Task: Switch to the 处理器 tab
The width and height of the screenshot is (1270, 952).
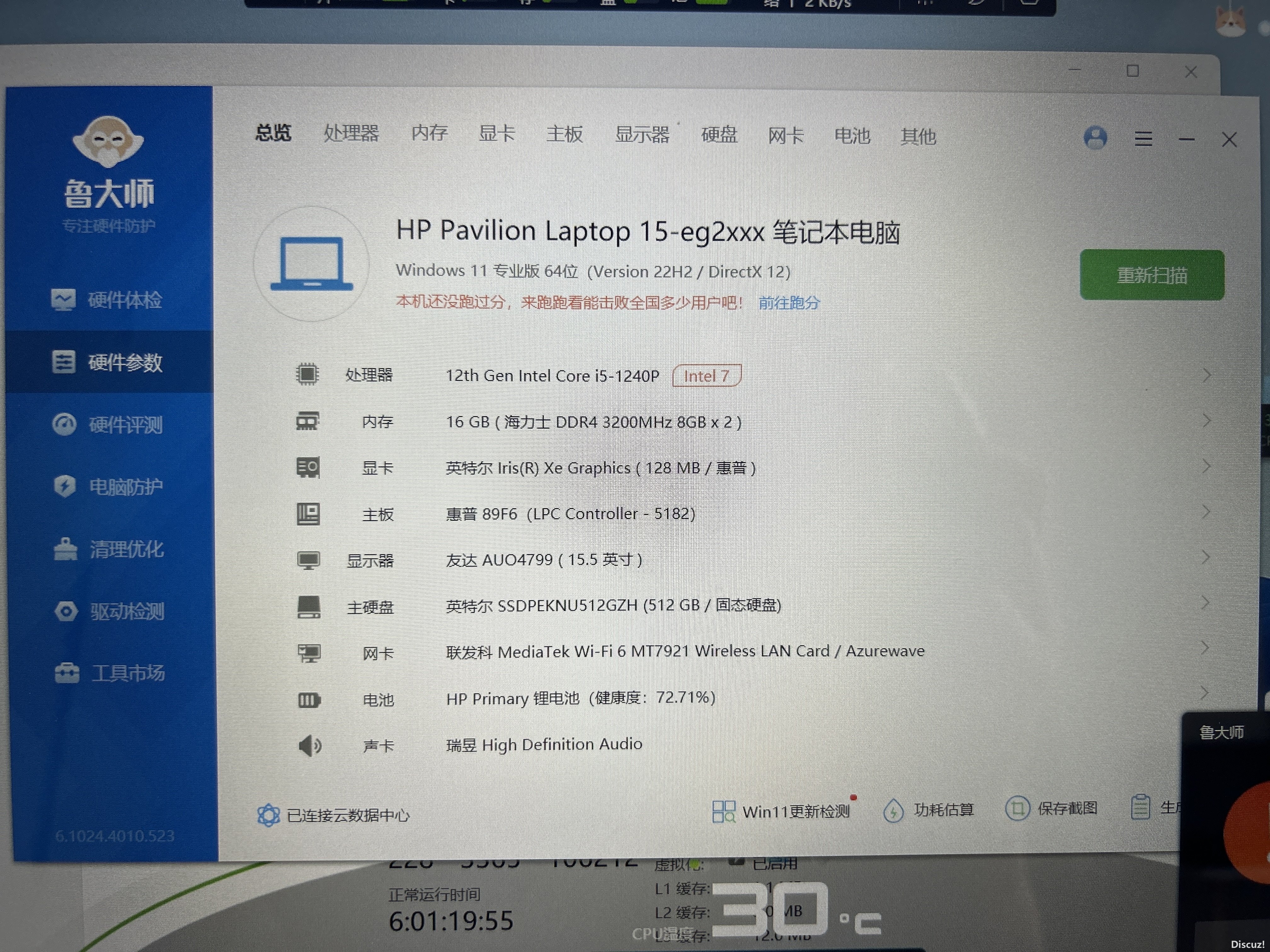Action: [352, 133]
